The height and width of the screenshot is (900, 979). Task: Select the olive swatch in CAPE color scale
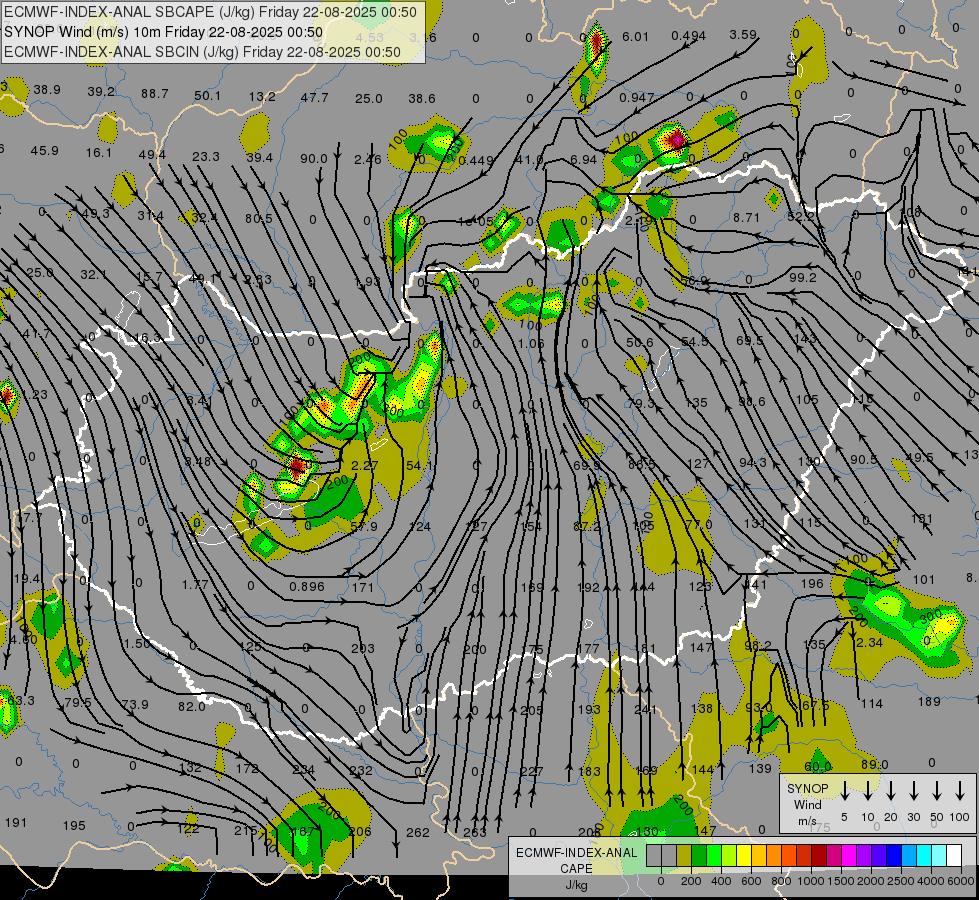click(684, 856)
